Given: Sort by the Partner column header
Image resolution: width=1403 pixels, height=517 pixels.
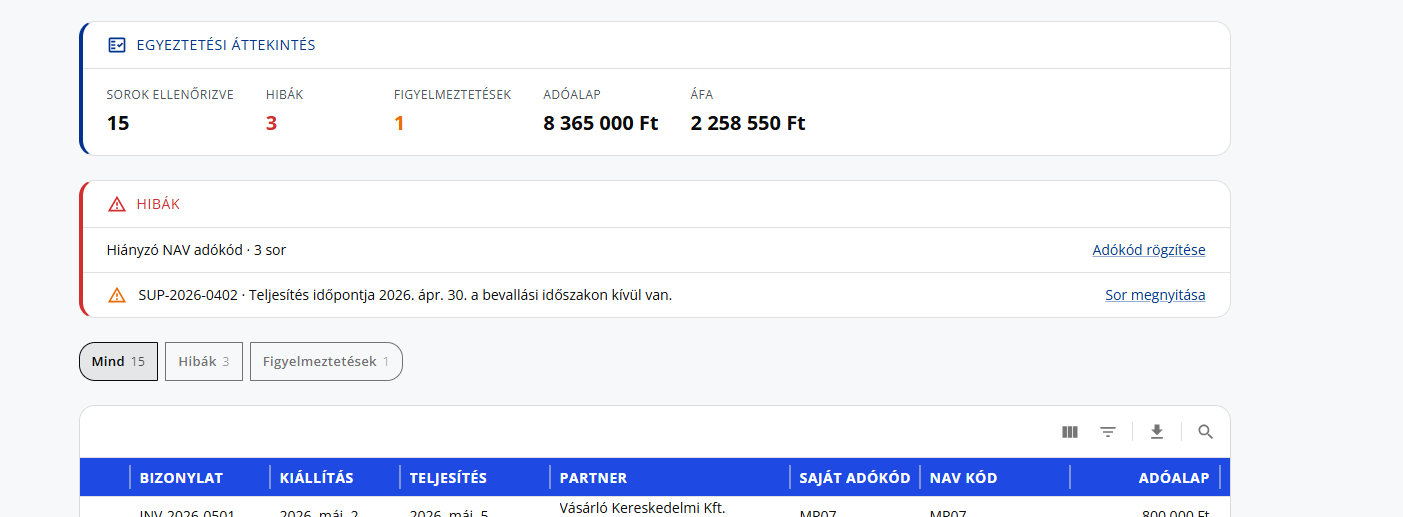Looking at the screenshot, I should (669, 478).
